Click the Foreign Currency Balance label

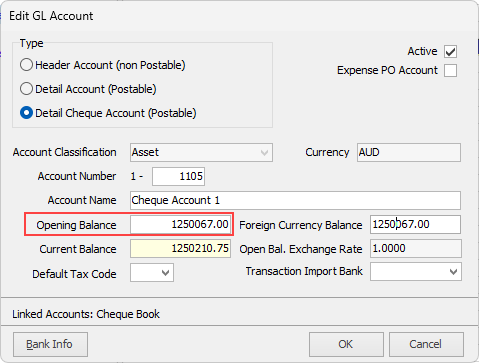tap(301, 225)
